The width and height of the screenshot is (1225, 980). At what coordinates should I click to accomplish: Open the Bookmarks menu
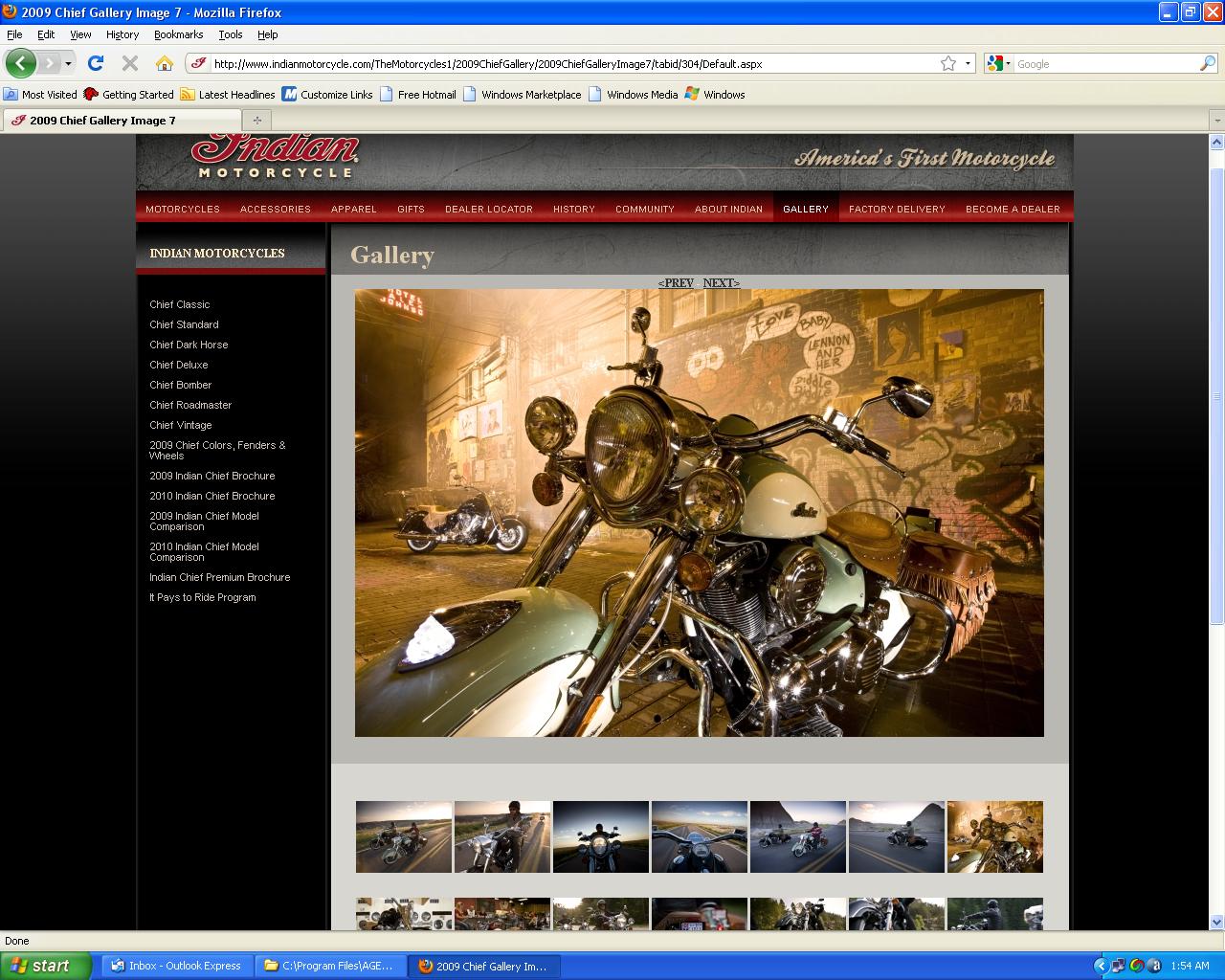(x=178, y=34)
